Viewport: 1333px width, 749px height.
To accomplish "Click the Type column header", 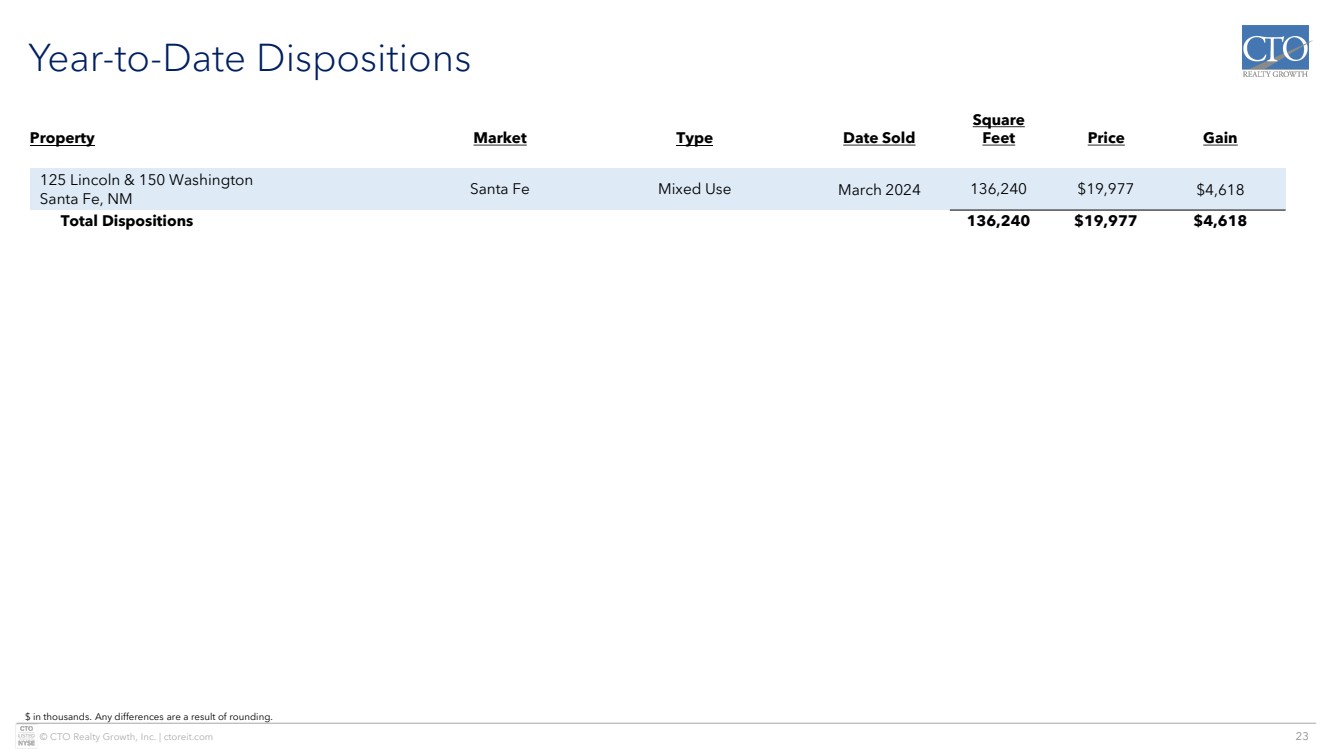I will [694, 138].
